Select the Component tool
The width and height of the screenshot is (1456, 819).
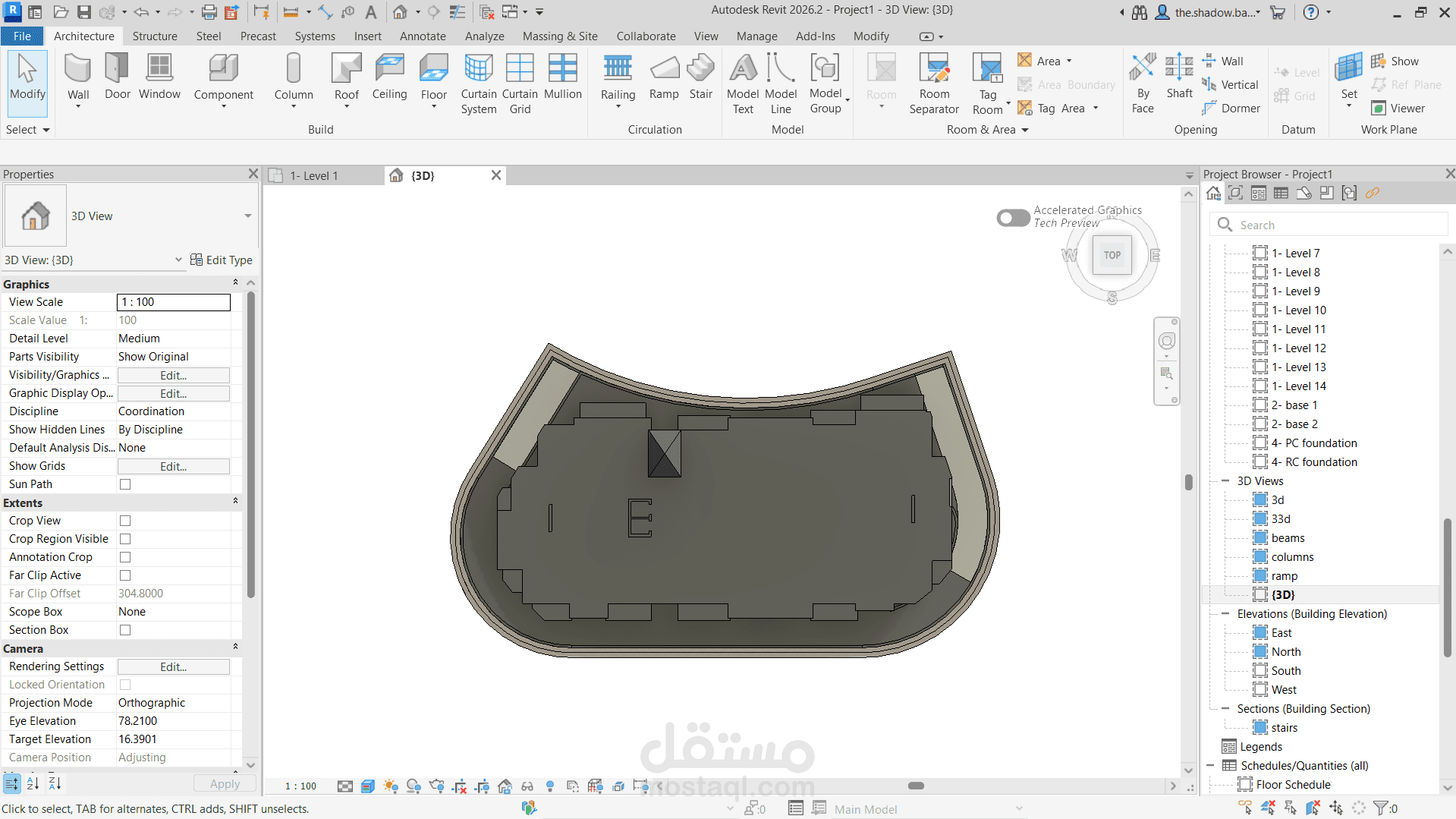click(223, 79)
